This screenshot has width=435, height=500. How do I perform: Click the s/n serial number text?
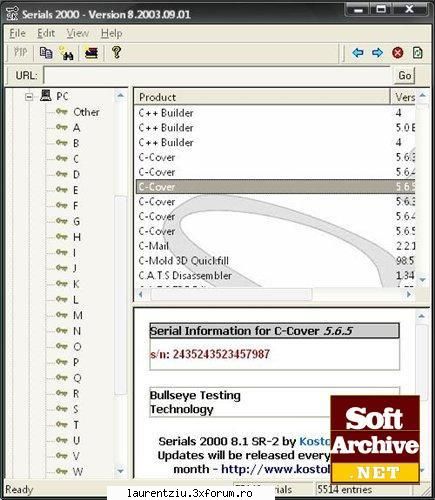click(x=210, y=354)
